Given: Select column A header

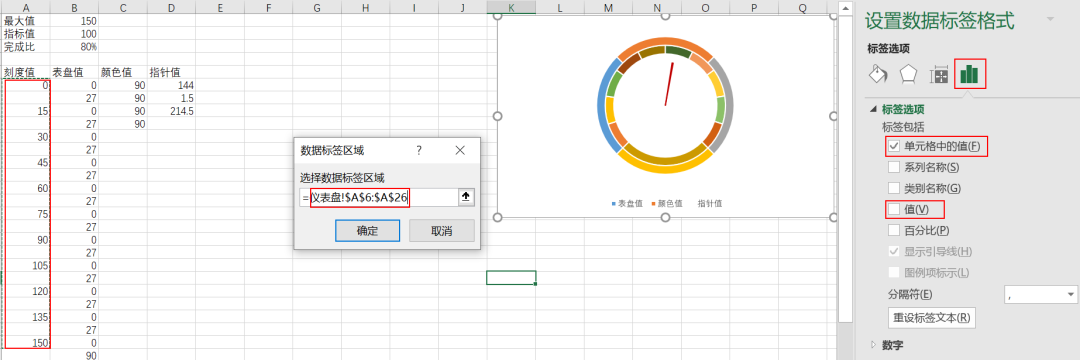Looking at the screenshot, I should coord(25,7).
